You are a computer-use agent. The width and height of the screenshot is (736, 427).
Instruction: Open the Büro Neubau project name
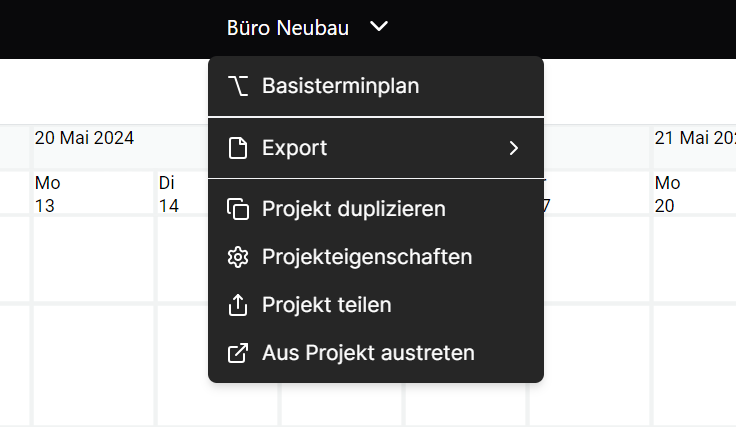click(x=288, y=28)
